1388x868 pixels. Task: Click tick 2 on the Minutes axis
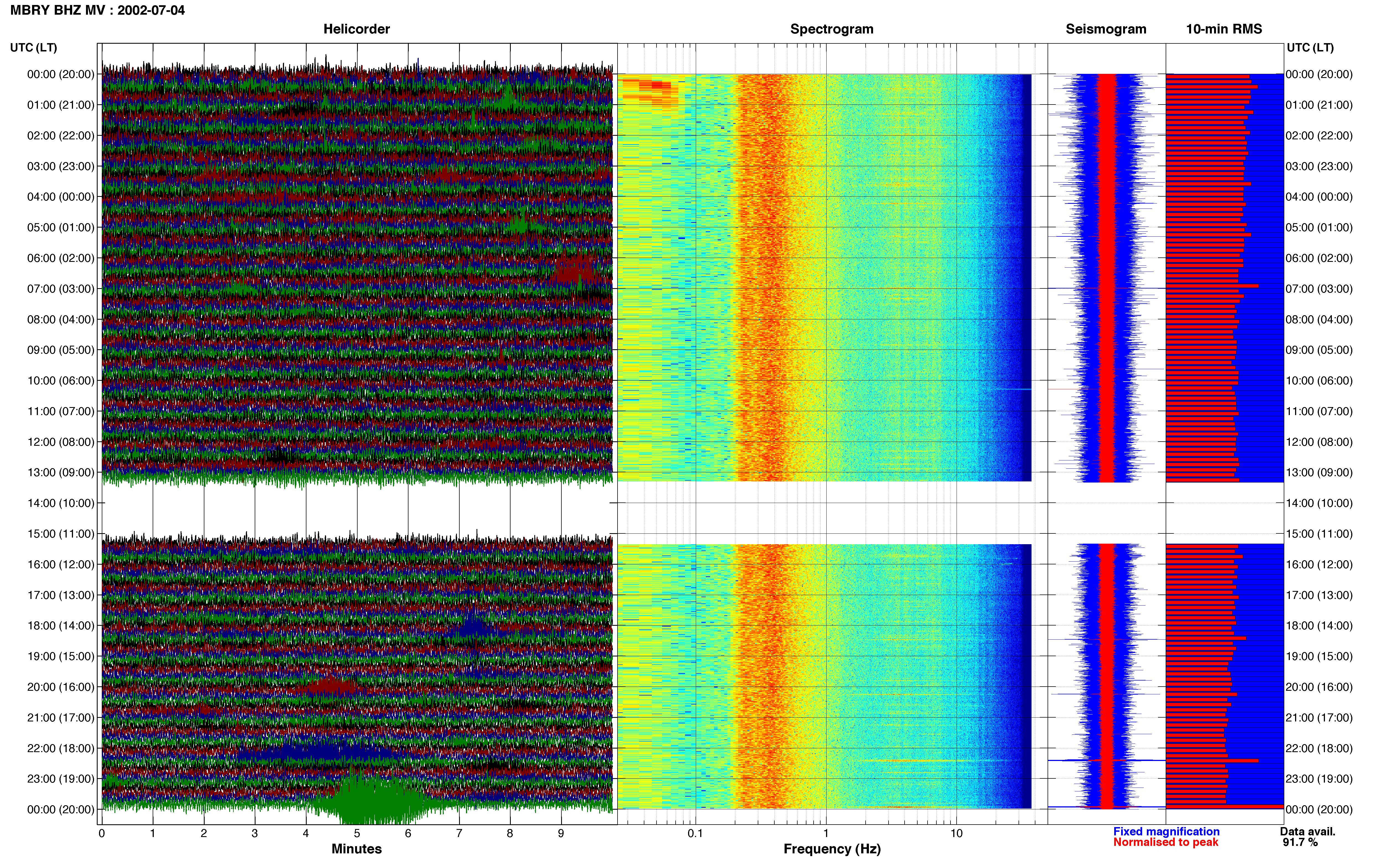pyautogui.click(x=204, y=833)
